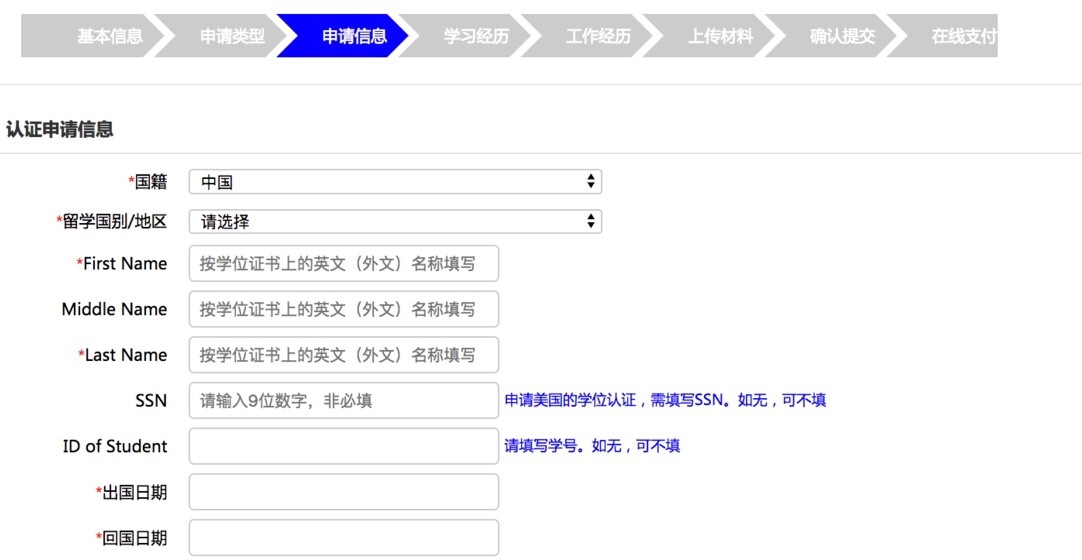Switch to the 申请类型 step
The width and height of the screenshot is (1082, 560).
point(232,37)
